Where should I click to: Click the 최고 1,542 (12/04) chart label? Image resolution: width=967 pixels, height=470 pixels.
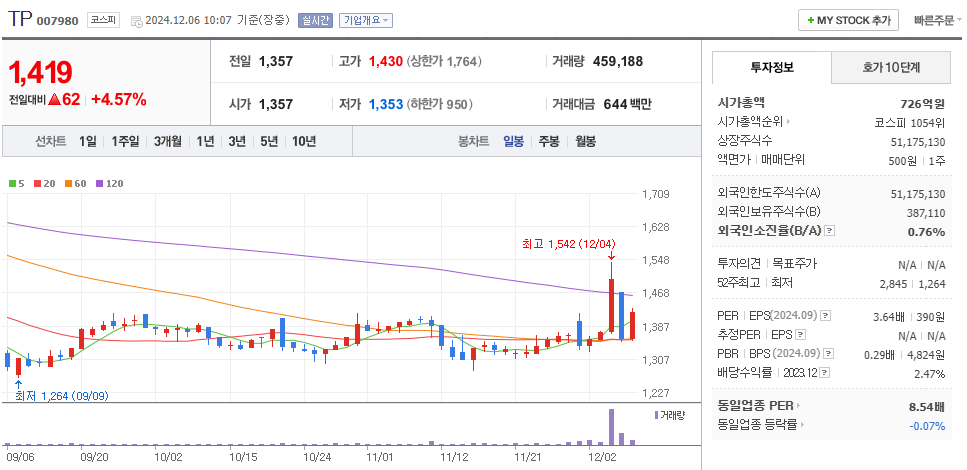coord(568,244)
